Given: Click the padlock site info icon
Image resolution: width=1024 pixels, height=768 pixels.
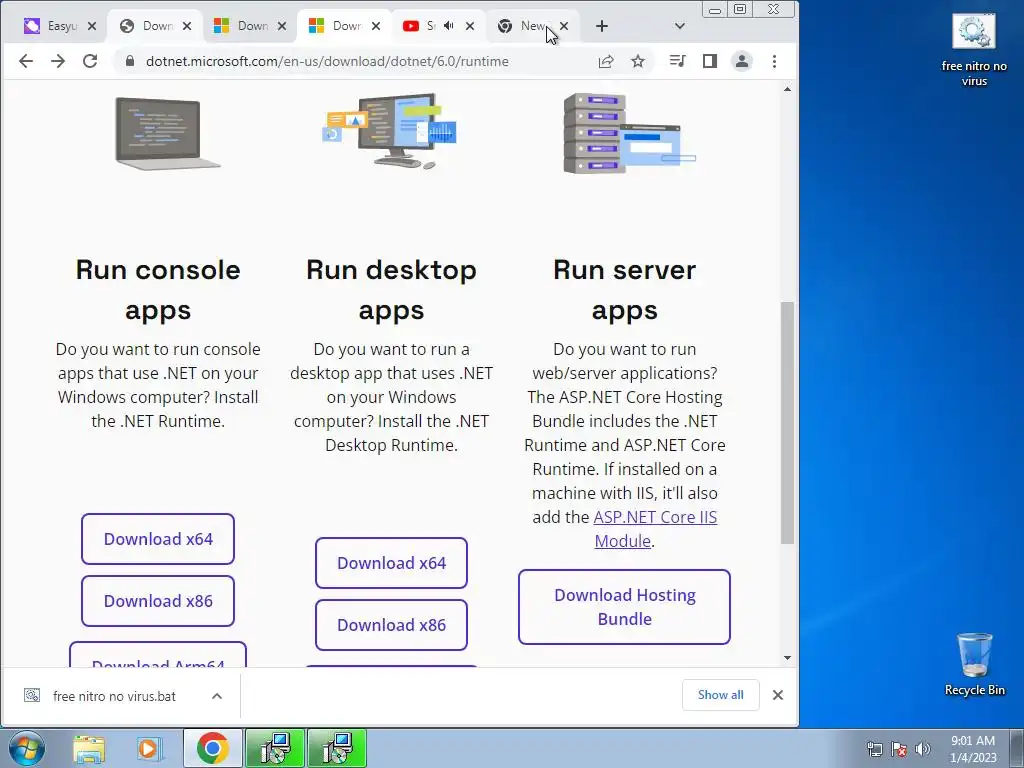Looking at the screenshot, I should pyautogui.click(x=130, y=61).
